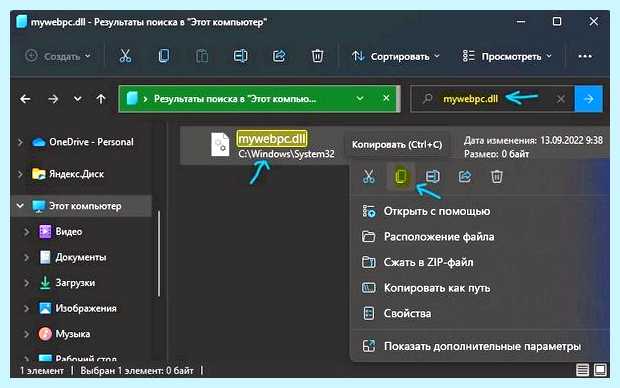Screen dimensions: 620x388
Task: Click the highlighted Copy icon in context menu
Action: [401, 176]
